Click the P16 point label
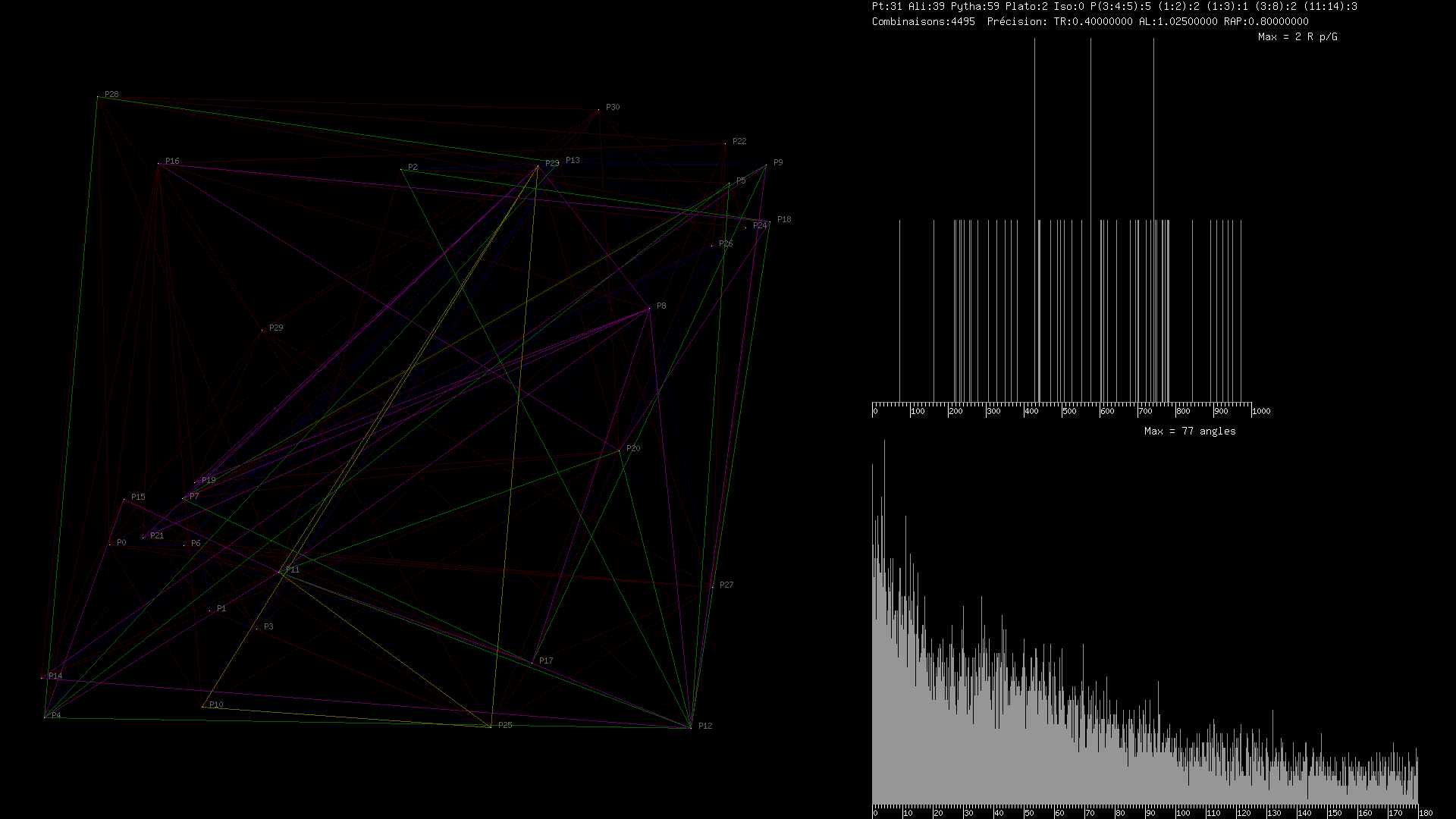The height and width of the screenshot is (819, 1456). pyautogui.click(x=172, y=161)
